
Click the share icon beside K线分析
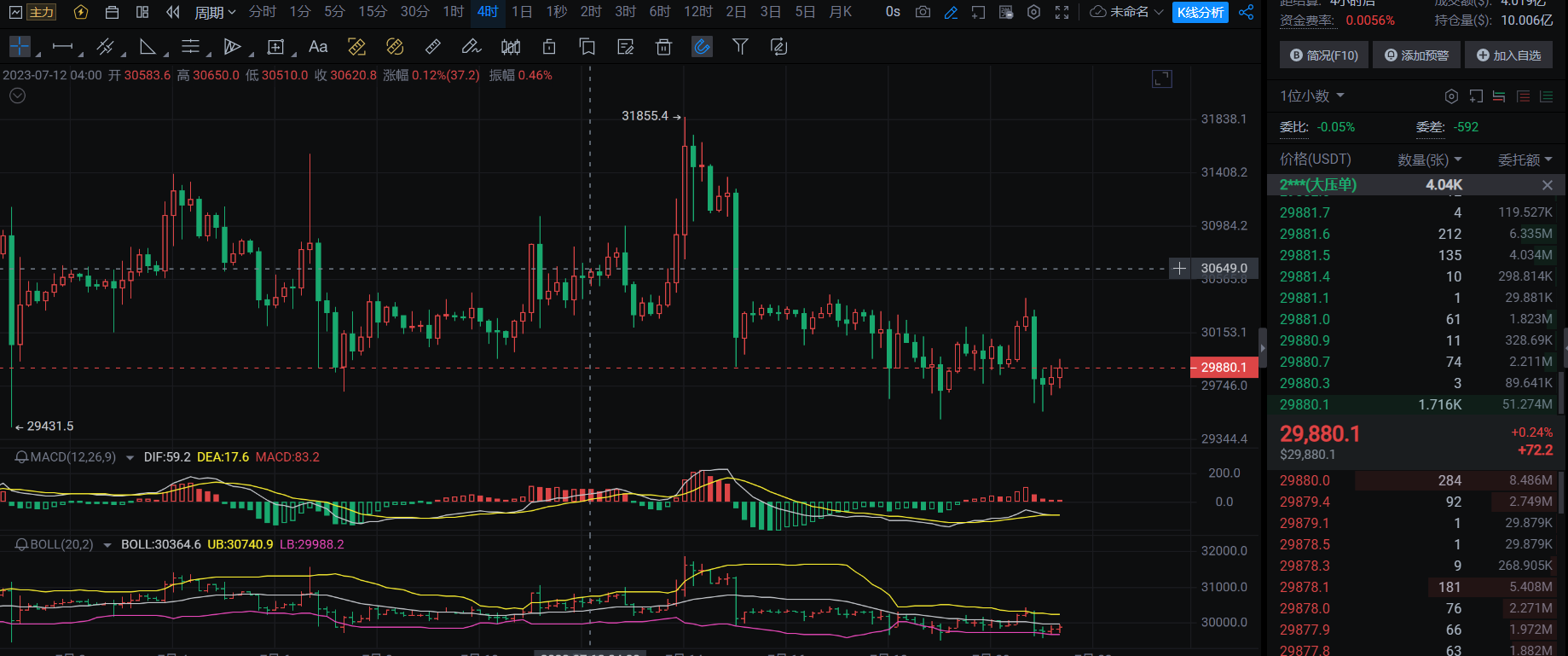tap(1246, 12)
